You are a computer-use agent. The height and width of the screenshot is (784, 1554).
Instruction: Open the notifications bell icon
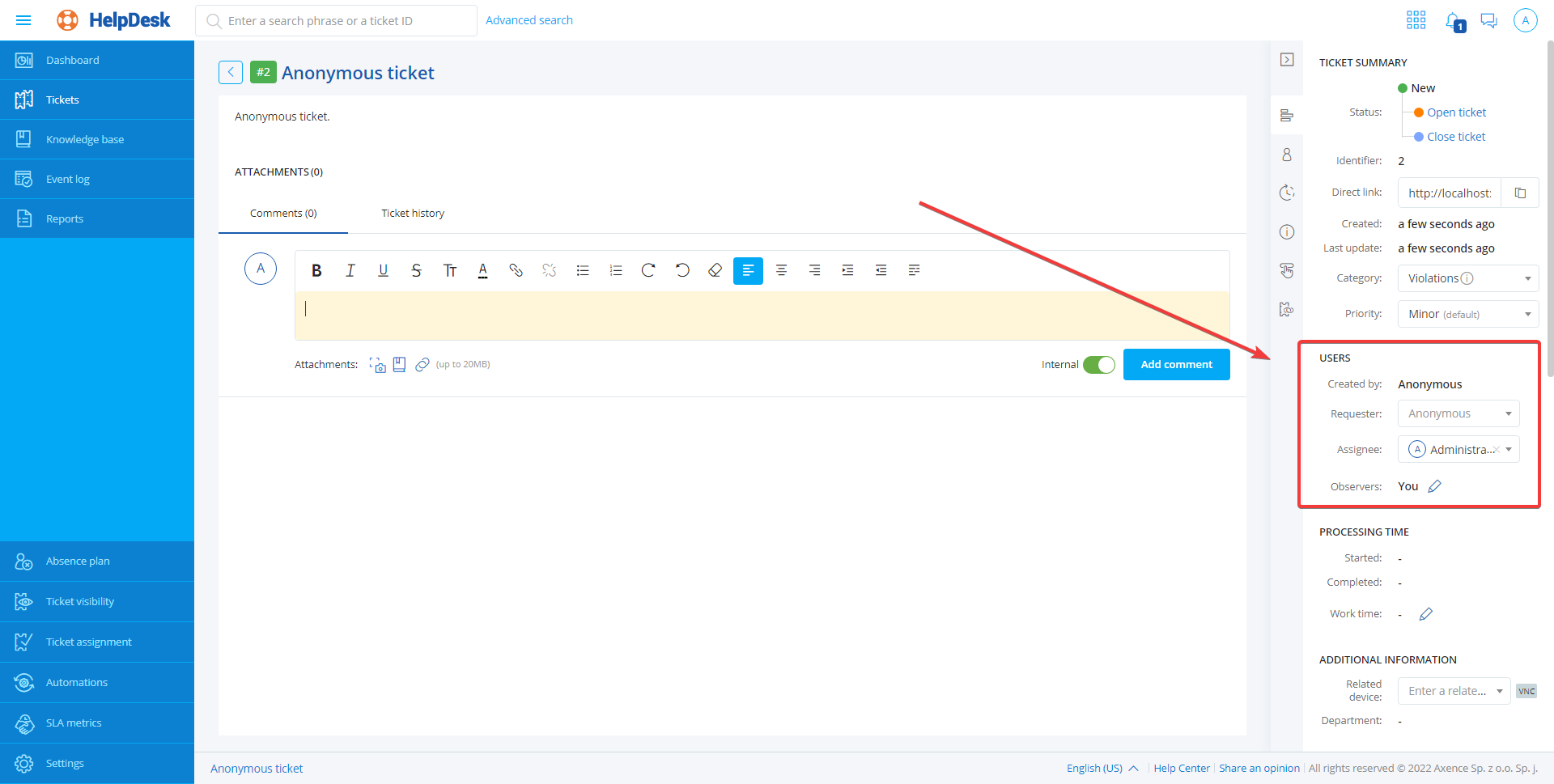click(1454, 21)
